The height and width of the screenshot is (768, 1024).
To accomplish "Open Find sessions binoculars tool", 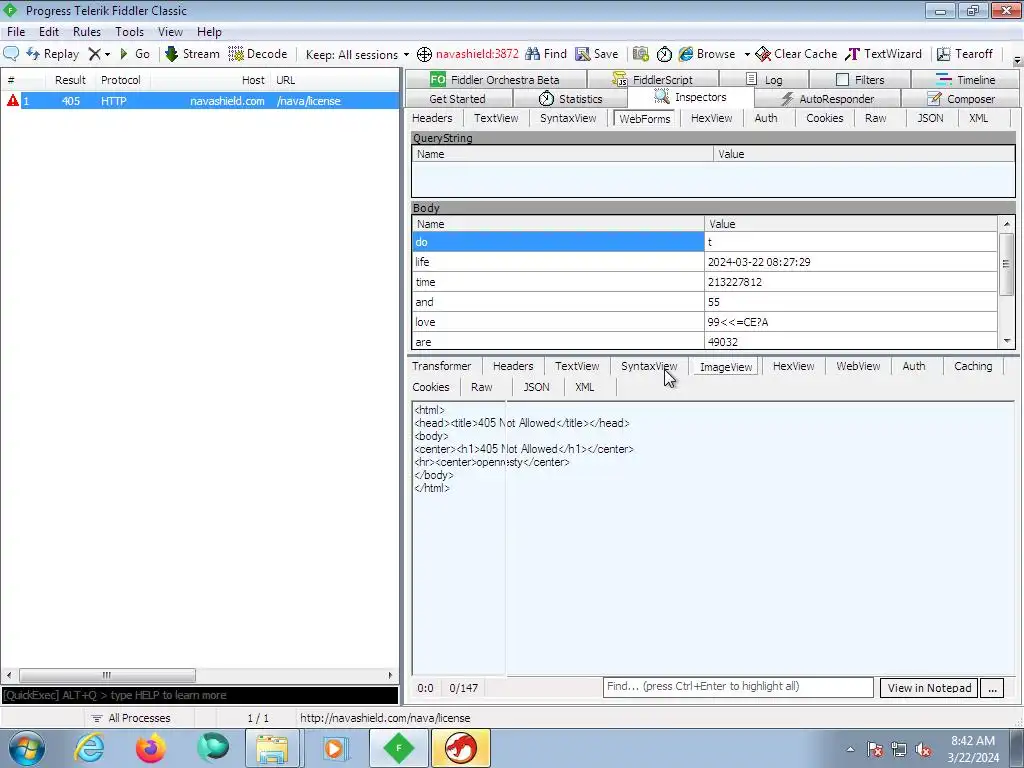I will 546,54.
